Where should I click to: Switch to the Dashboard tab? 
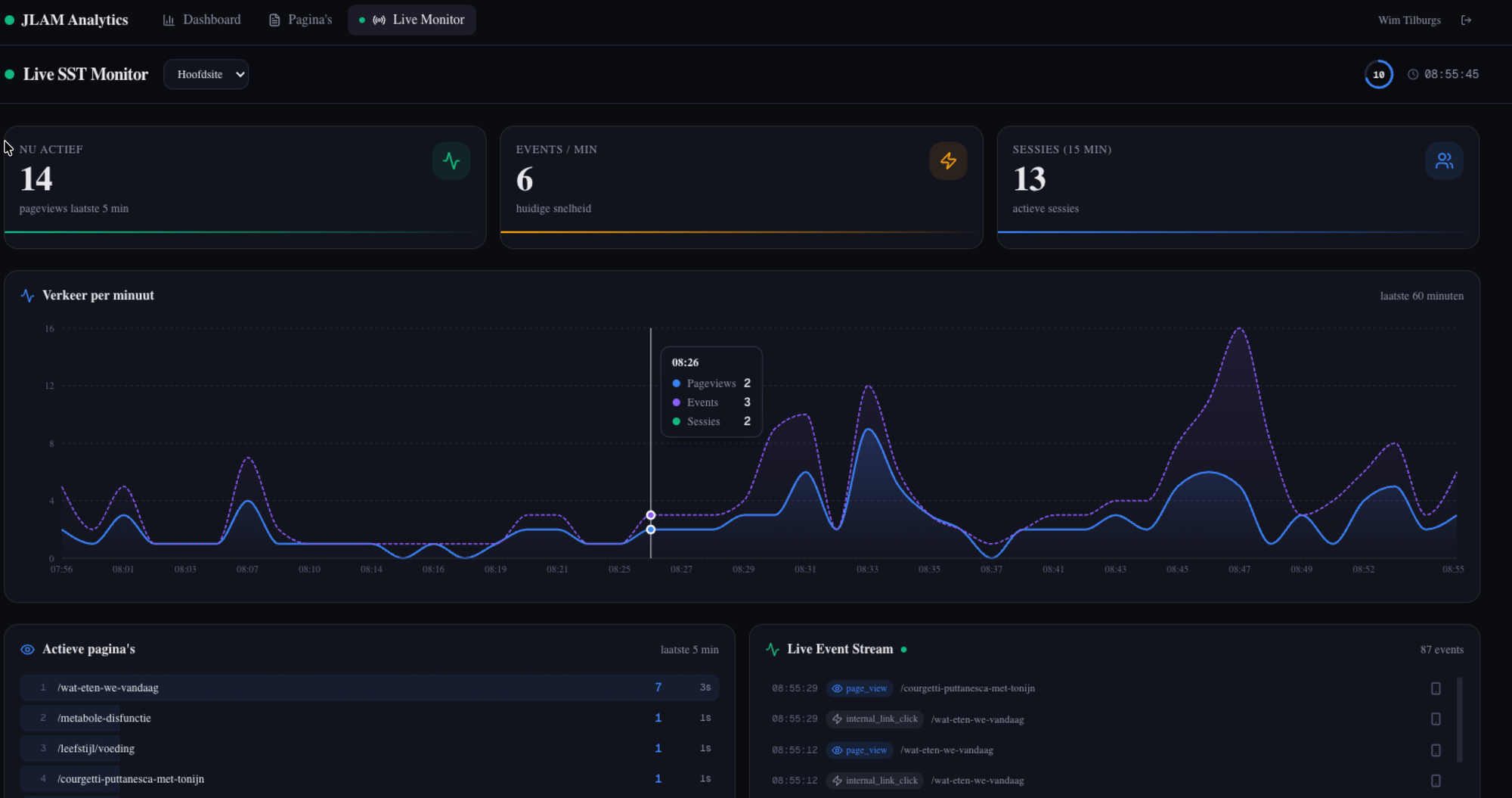coord(201,20)
